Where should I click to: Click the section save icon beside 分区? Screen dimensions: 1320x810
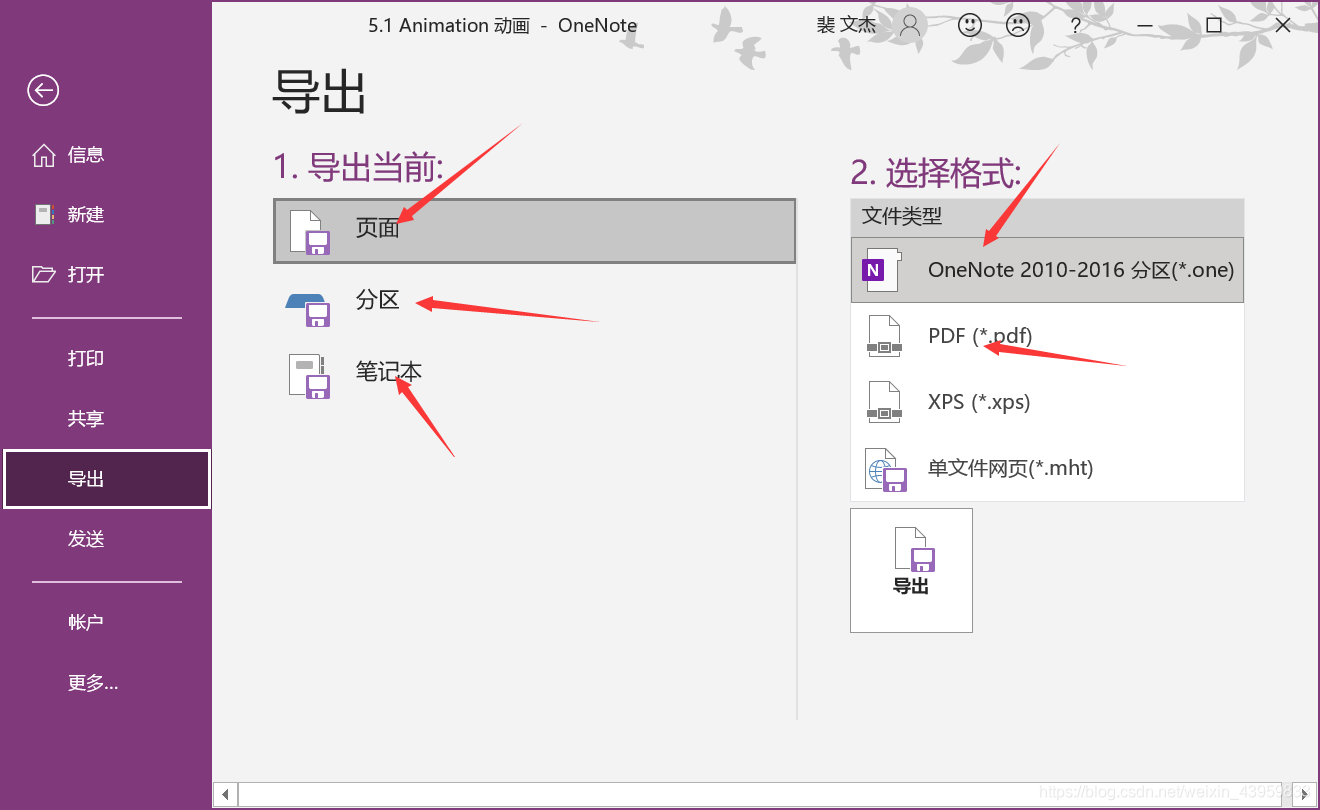point(308,309)
